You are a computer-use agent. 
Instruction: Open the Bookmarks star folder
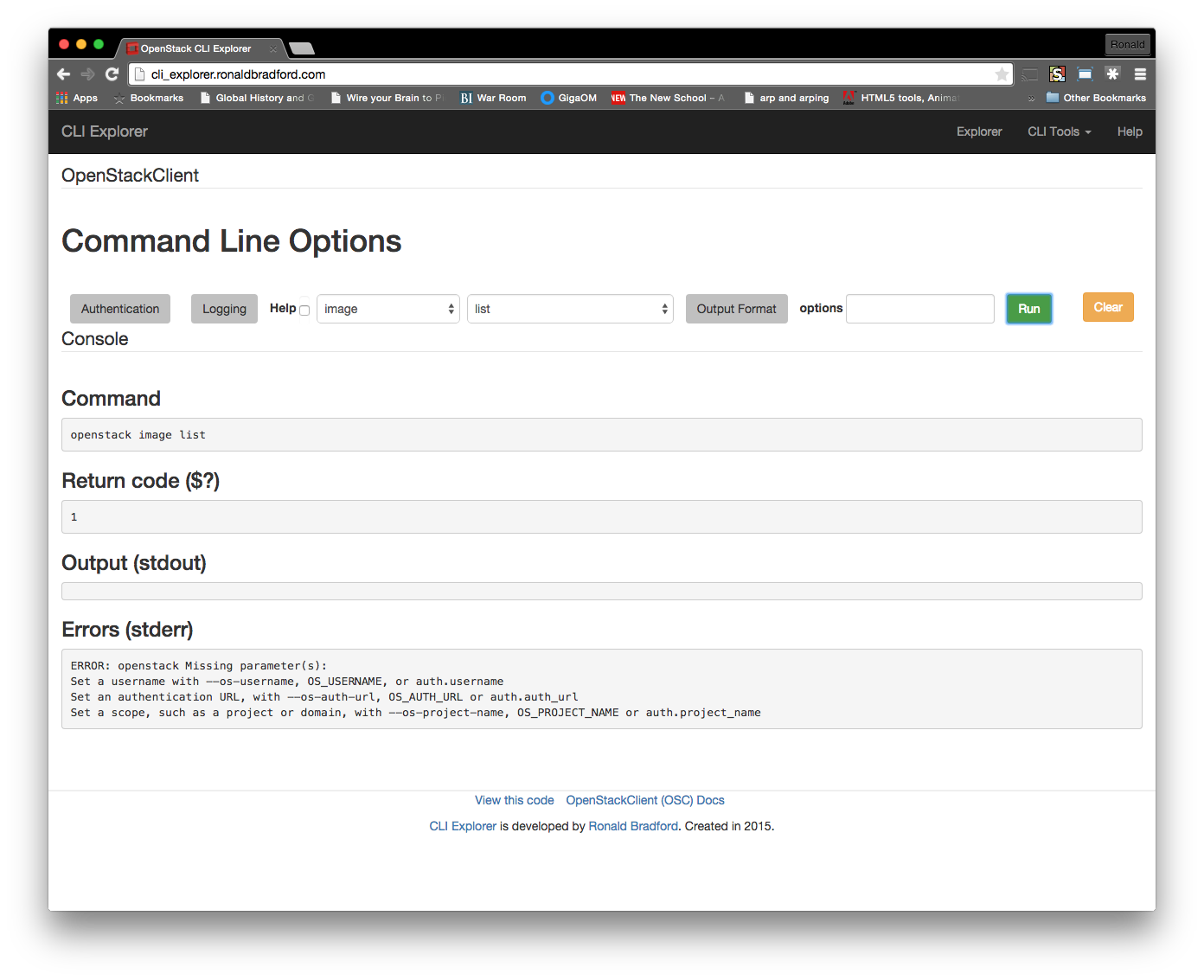[149, 98]
